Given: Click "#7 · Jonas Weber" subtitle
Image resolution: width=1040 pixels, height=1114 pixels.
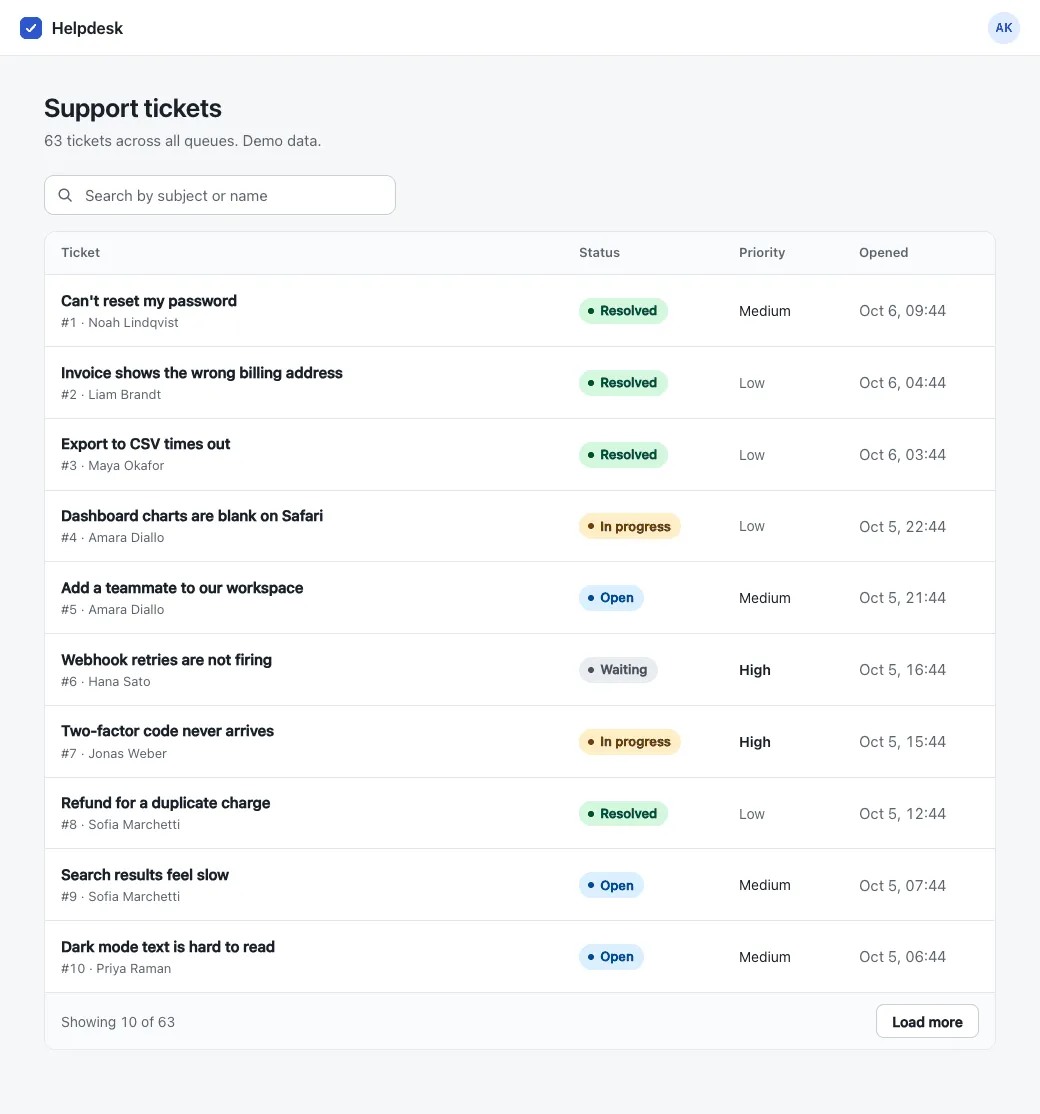Looking at the screenshot, I should pos(114,754).
